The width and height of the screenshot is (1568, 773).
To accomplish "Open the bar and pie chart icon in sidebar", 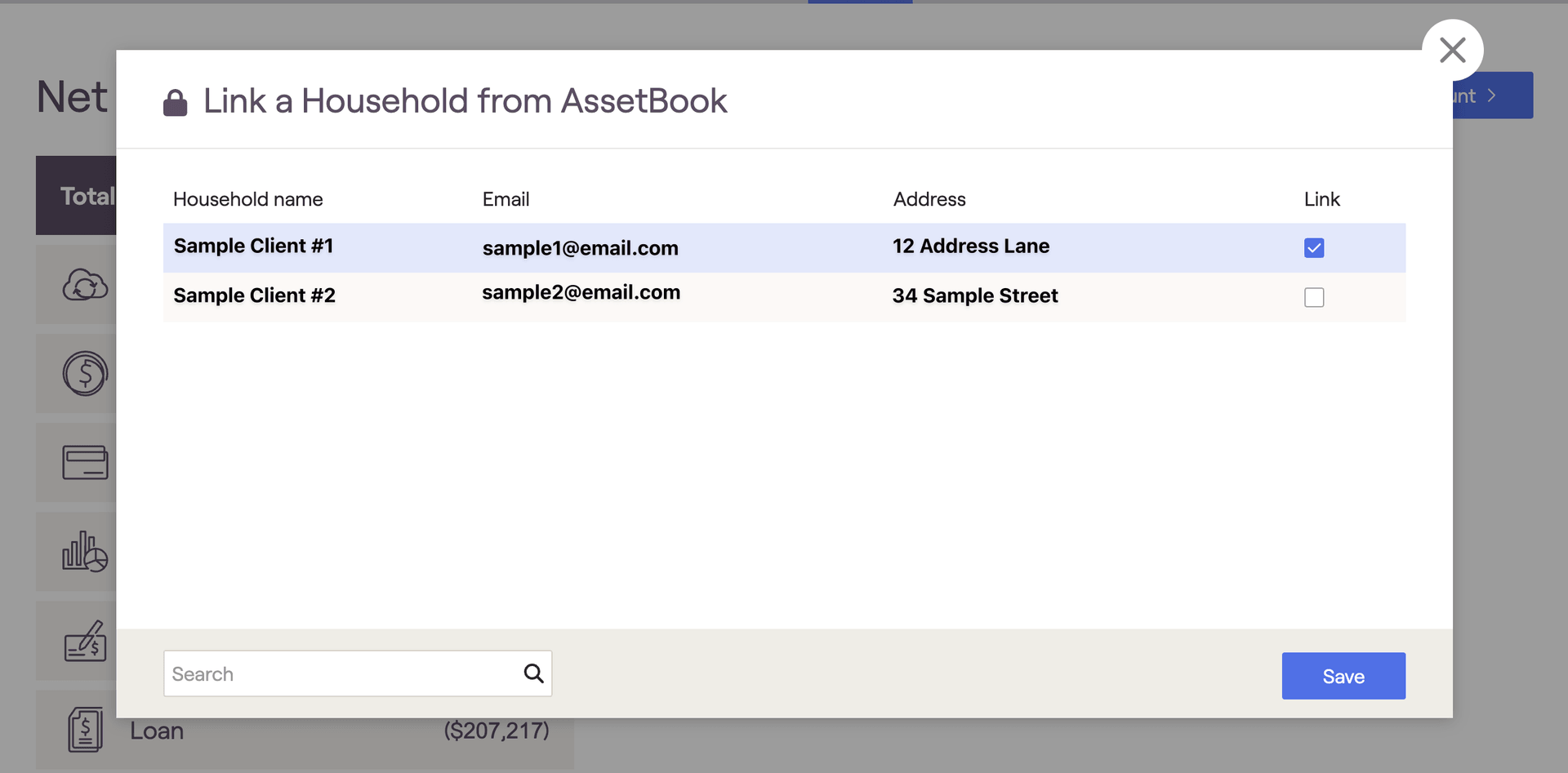I will click(x=85, y=551).
